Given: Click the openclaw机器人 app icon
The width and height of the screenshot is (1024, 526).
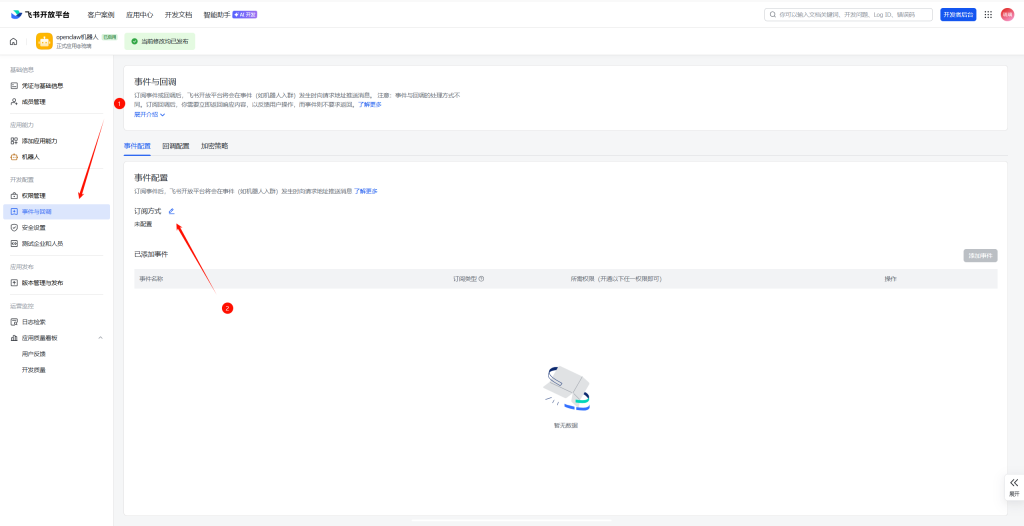Looking at the screenshot, I should (x=44, y=41).
